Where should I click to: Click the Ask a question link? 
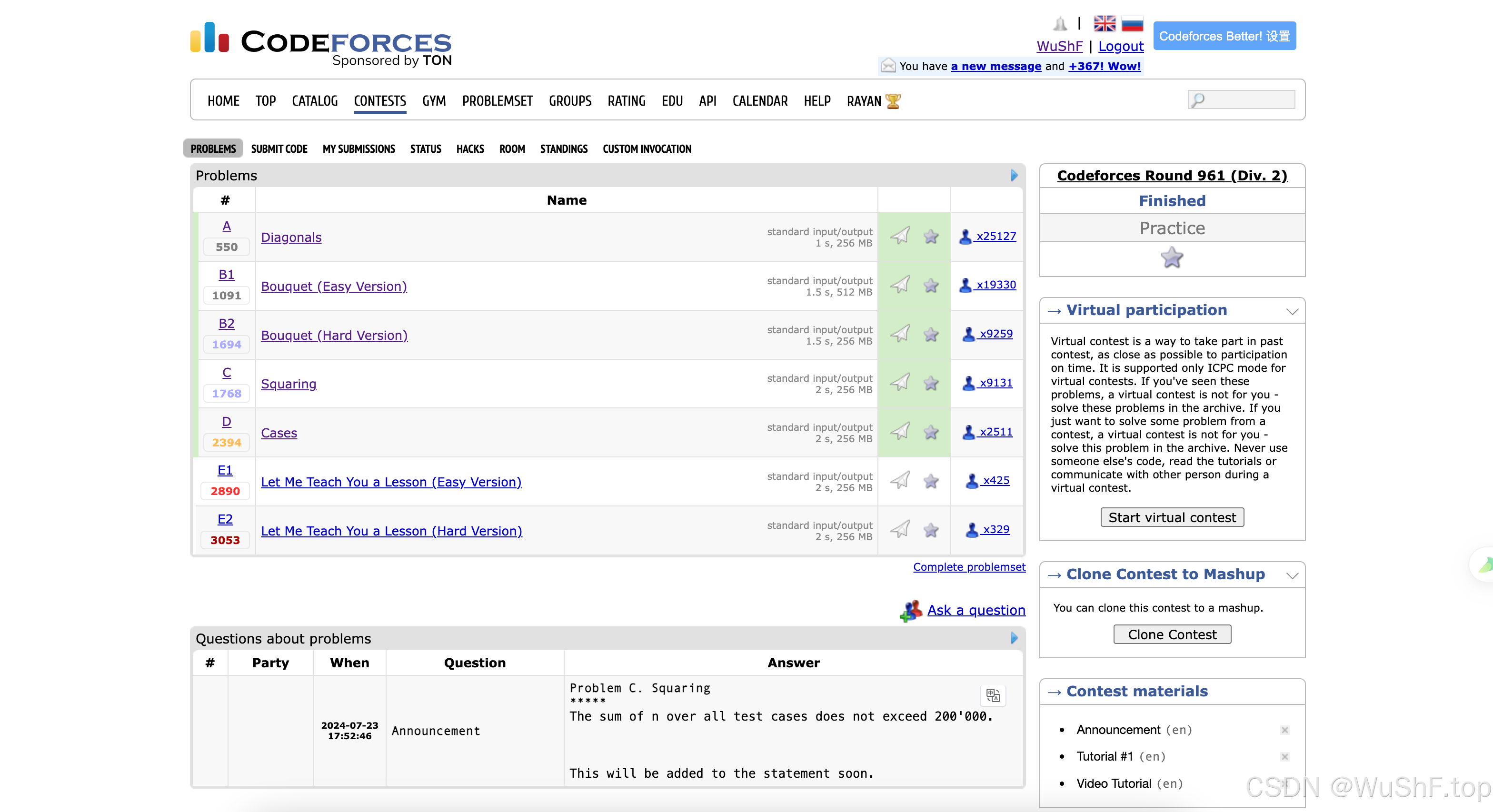[x=976, y=610]
